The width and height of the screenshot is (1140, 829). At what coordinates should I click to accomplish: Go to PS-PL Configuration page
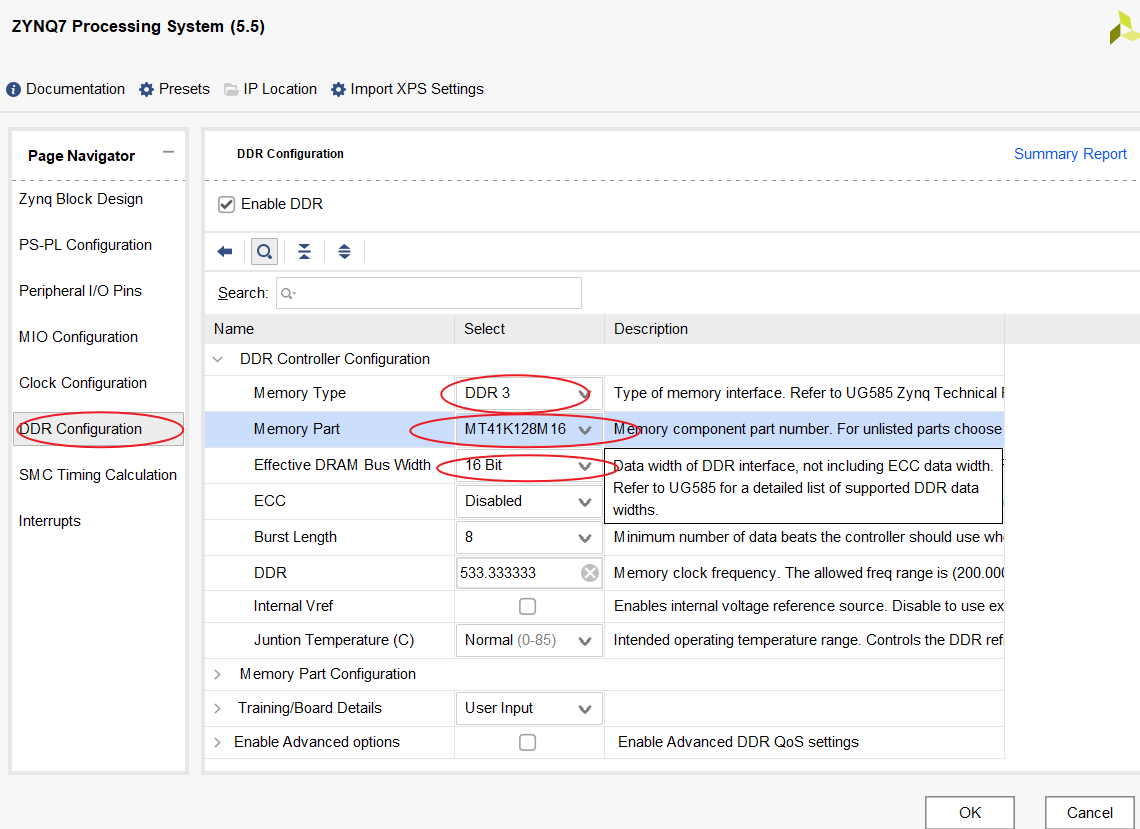85,245
